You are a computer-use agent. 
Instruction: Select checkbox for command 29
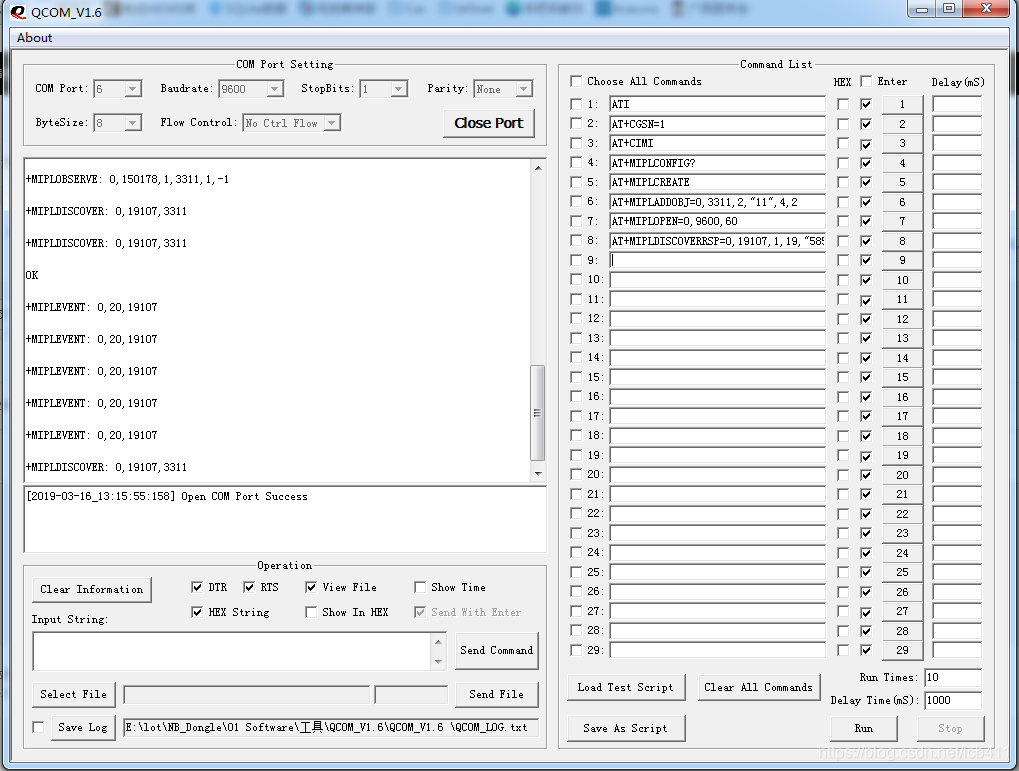pyautogui.click(x=575, y=650)
